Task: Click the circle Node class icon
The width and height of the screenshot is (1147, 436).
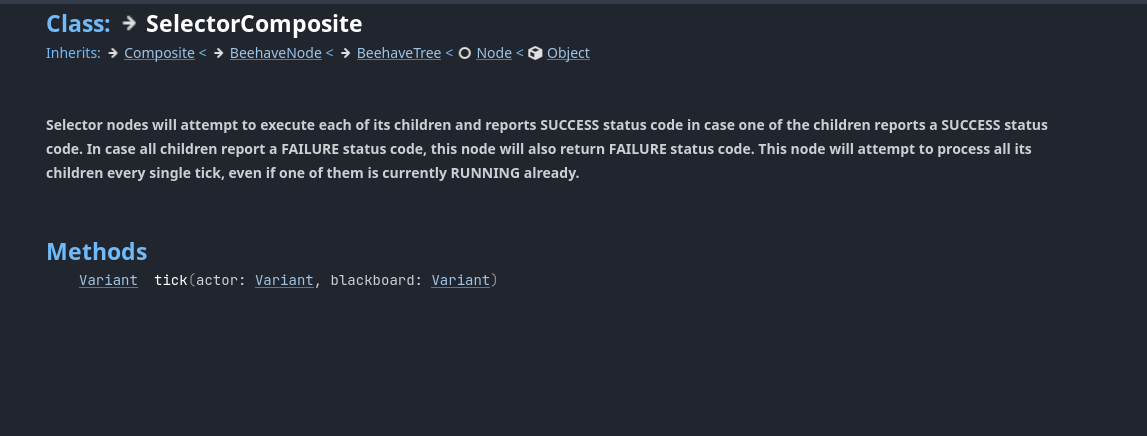Action: click(x=465, y=53)
